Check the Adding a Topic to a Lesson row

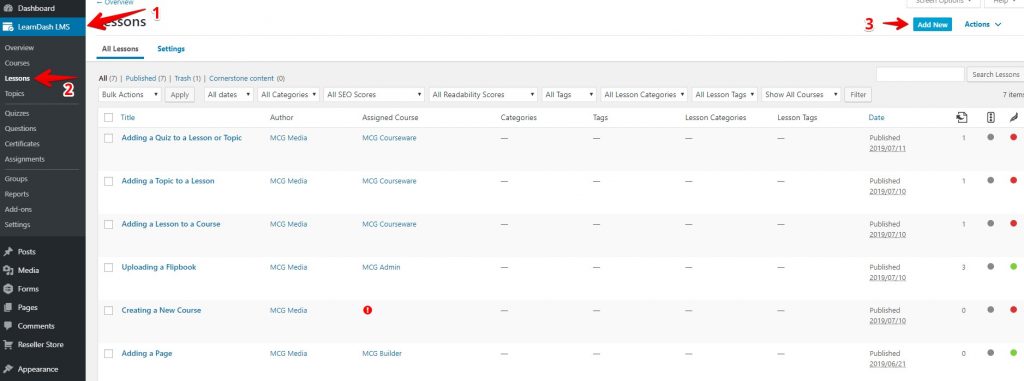(108, 181)
